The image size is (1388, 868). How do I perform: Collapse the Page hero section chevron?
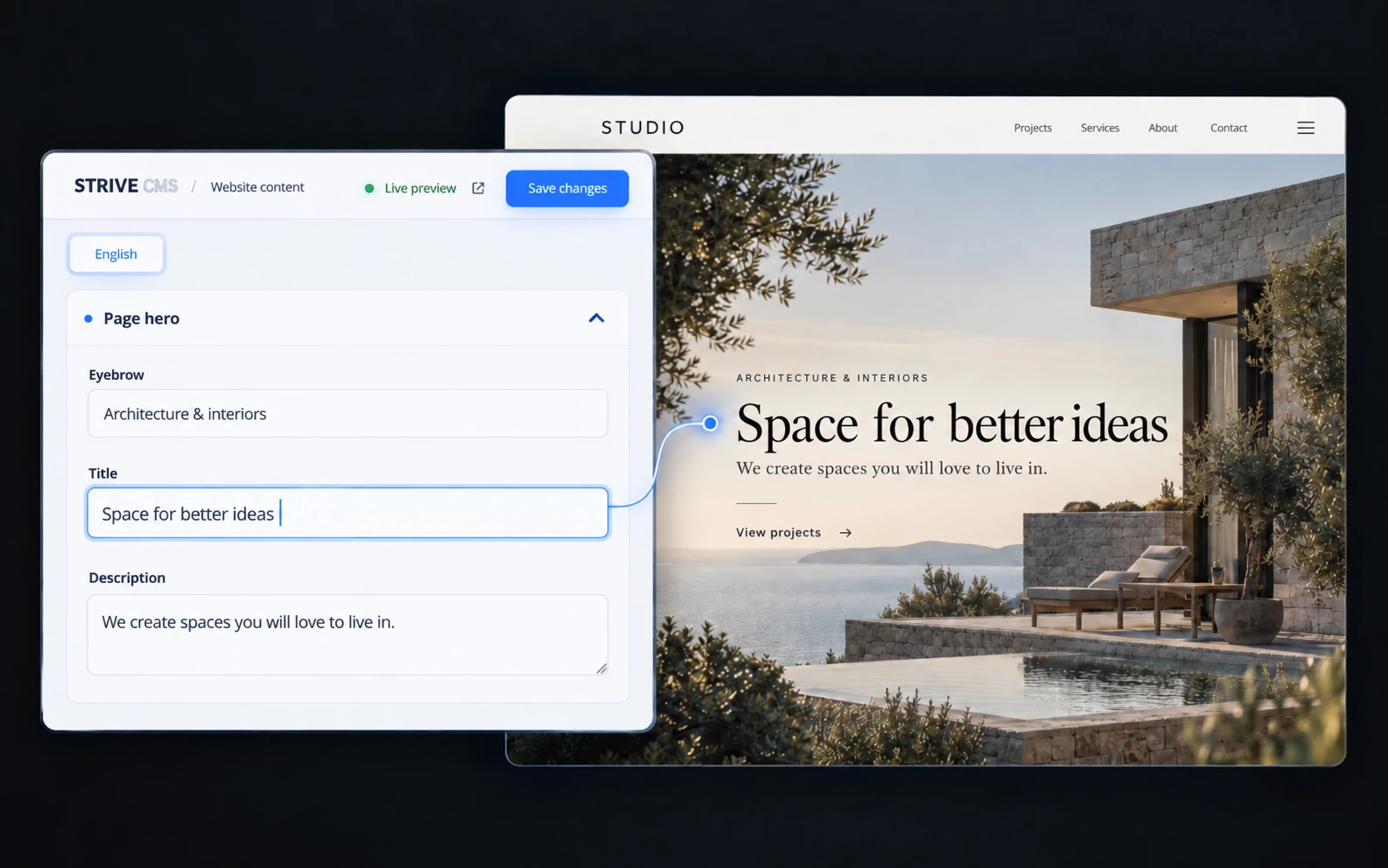596,318
